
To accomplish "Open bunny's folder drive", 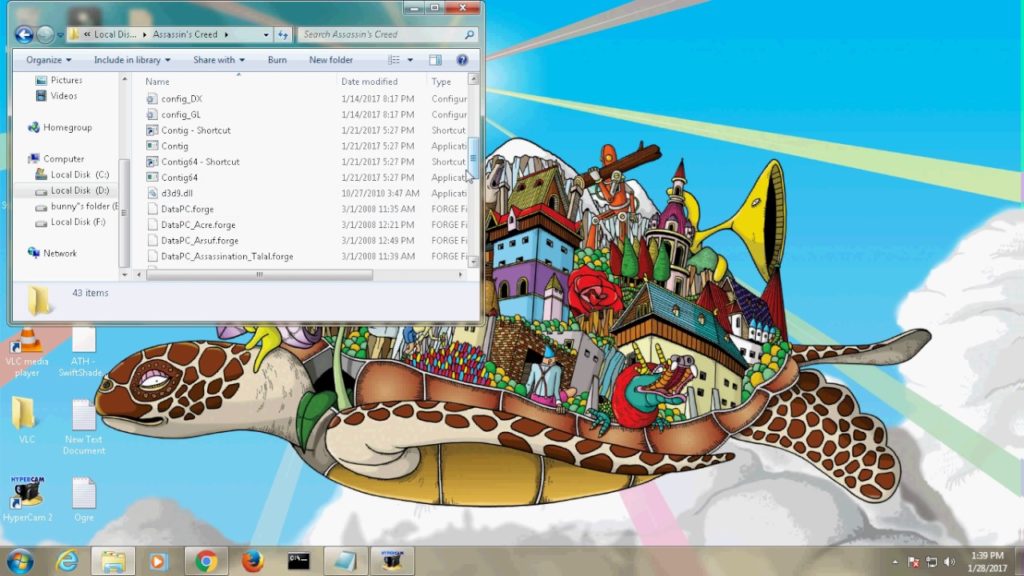I will point(77,206).
